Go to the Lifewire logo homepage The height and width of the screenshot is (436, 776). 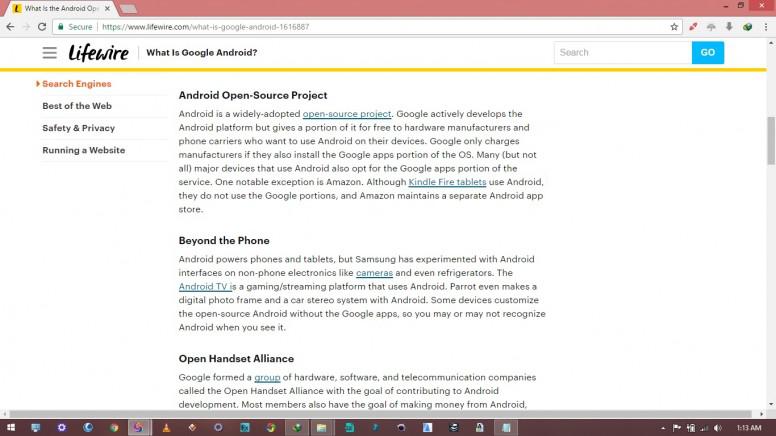(x=98, y=52)
